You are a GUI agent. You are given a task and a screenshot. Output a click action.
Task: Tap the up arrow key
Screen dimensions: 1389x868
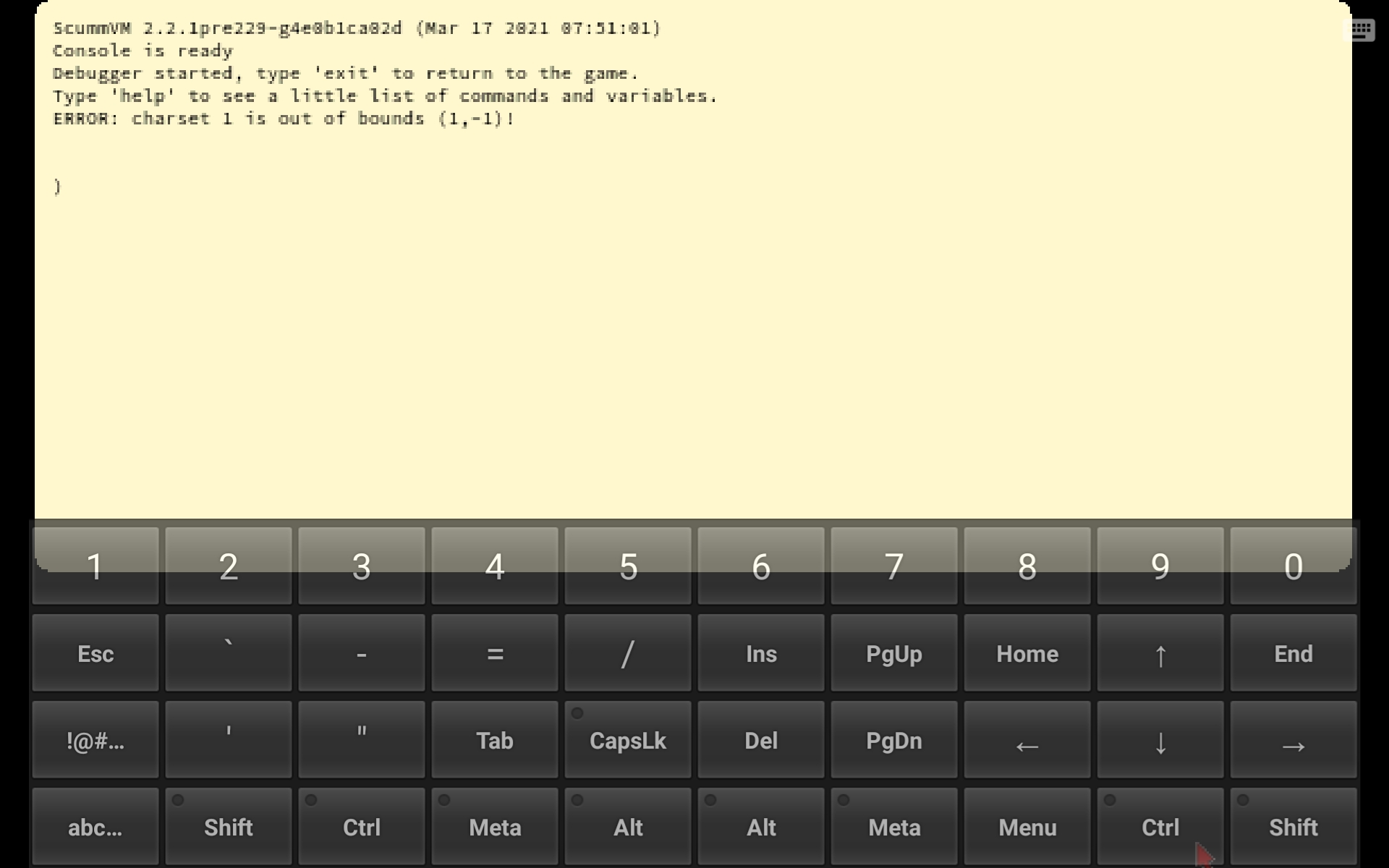pos(1160,652)
